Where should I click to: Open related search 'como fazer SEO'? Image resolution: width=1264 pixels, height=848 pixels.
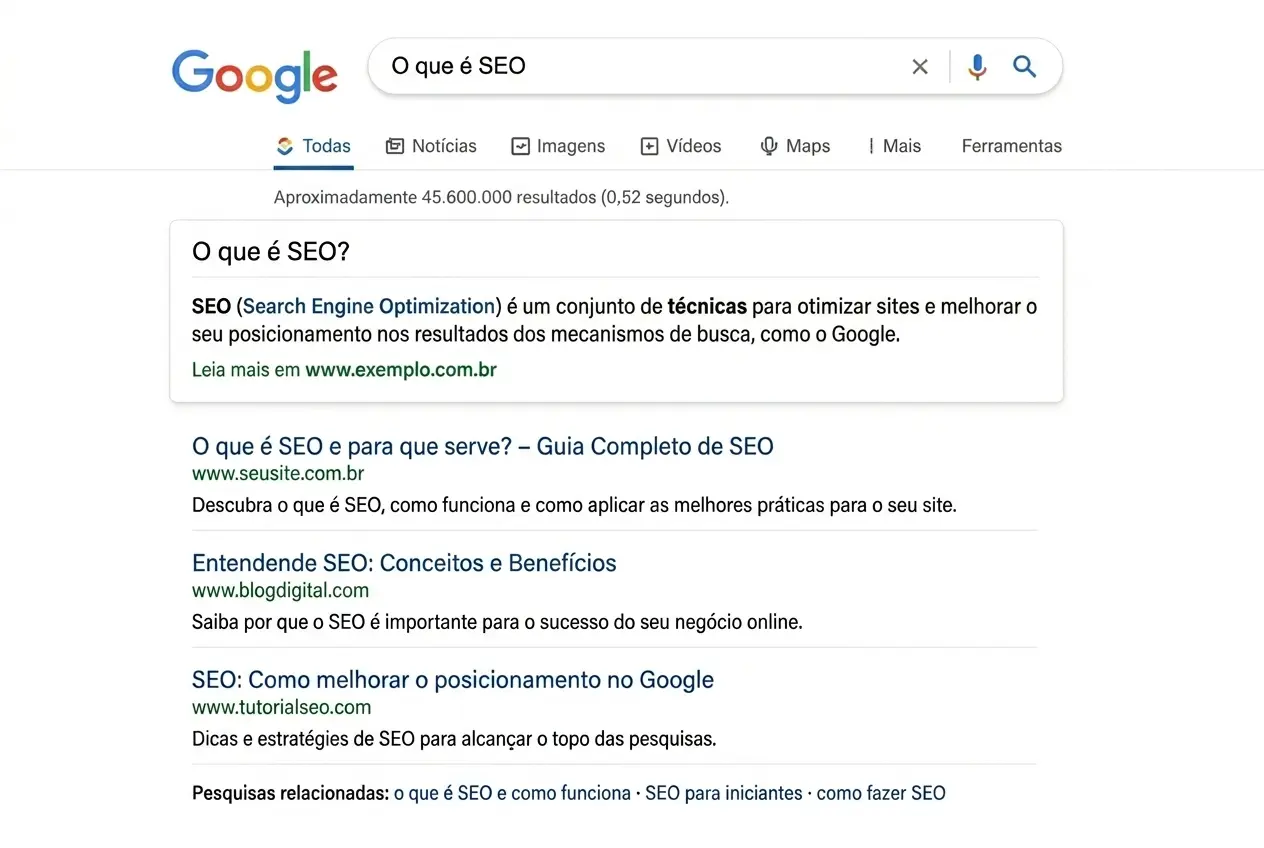[881, 794]
